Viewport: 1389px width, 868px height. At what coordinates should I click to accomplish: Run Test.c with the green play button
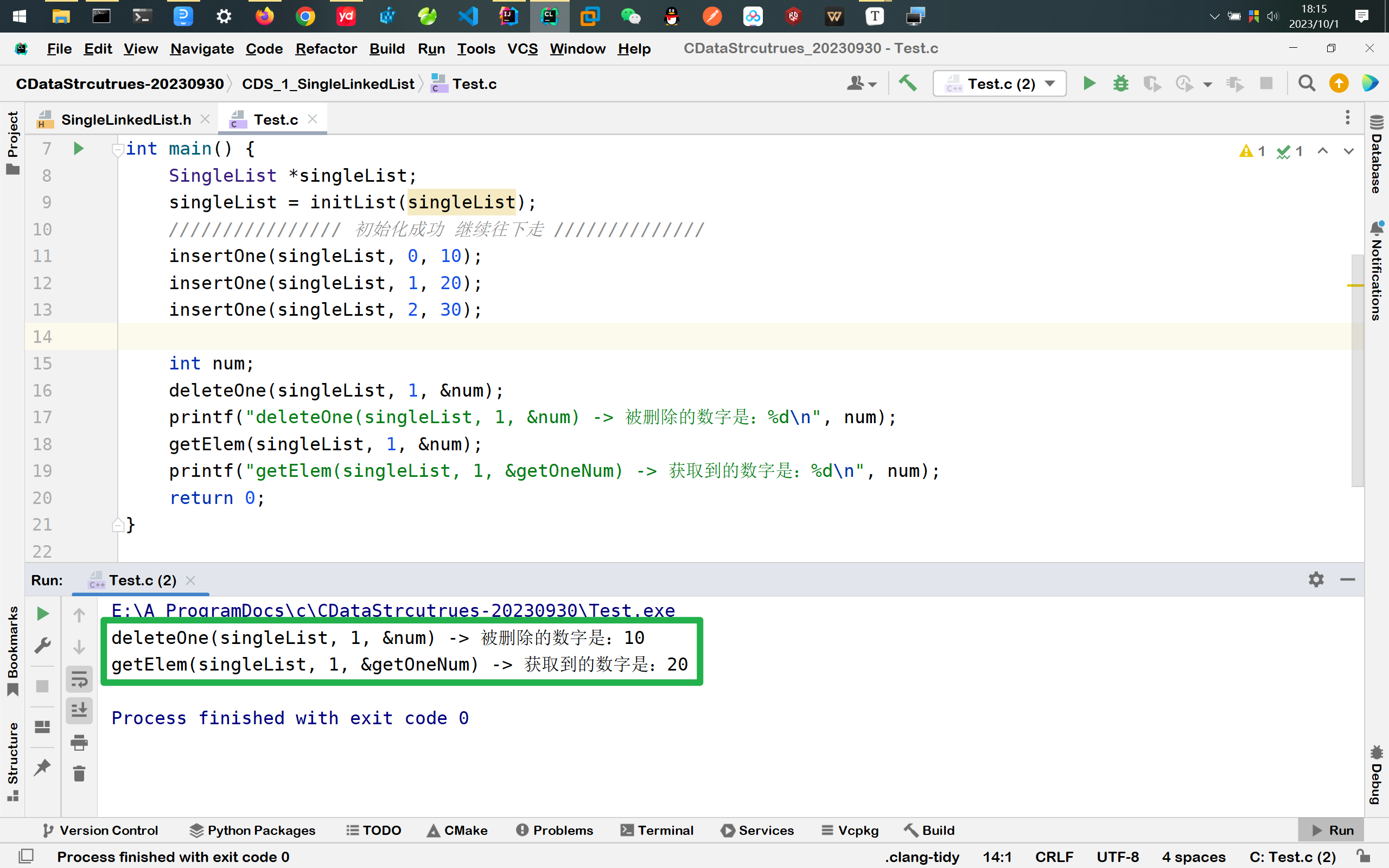pyautogui.click(x=1089, y=84)
